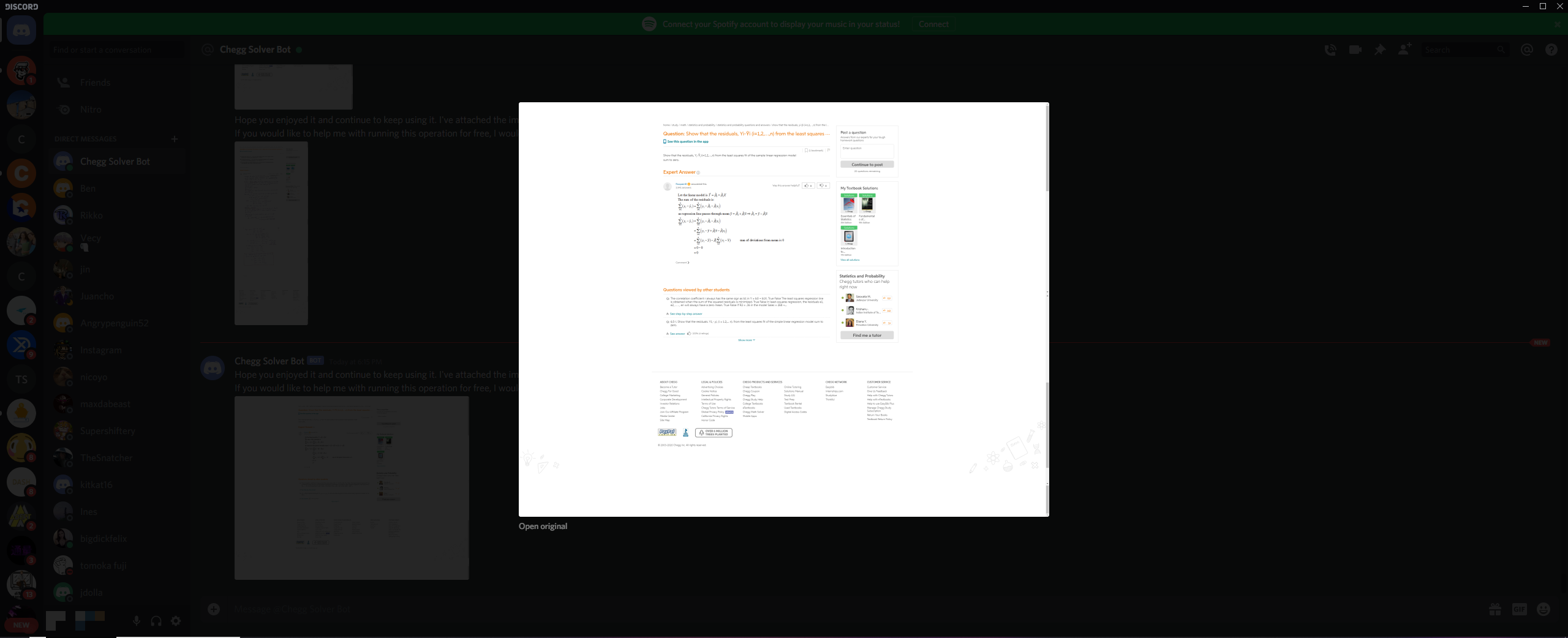This screenshot has width=1568, height=638.
Task: Open DM with kitkat16
Action: click(116, 485)
